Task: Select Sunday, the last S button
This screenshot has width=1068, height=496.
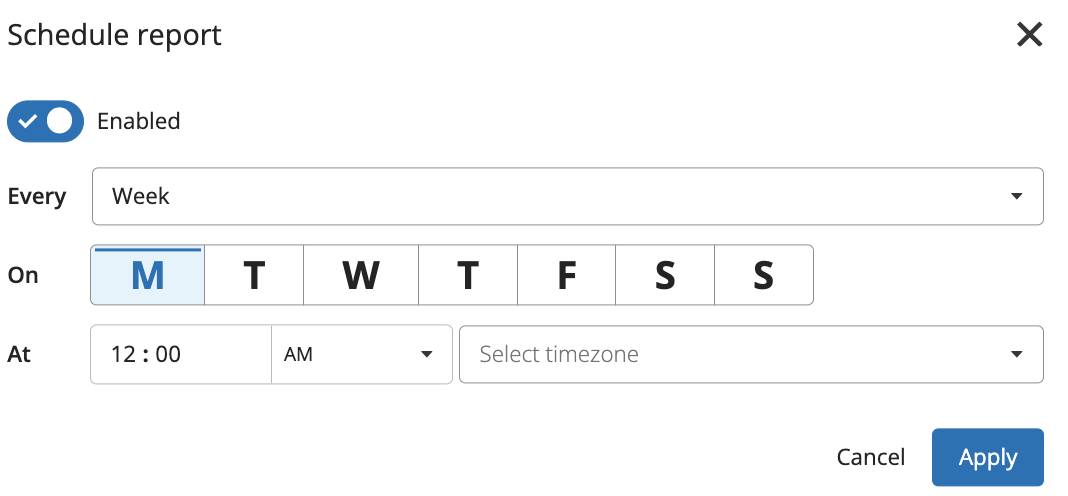Action: pyautogui.click(x=763, y=275)
